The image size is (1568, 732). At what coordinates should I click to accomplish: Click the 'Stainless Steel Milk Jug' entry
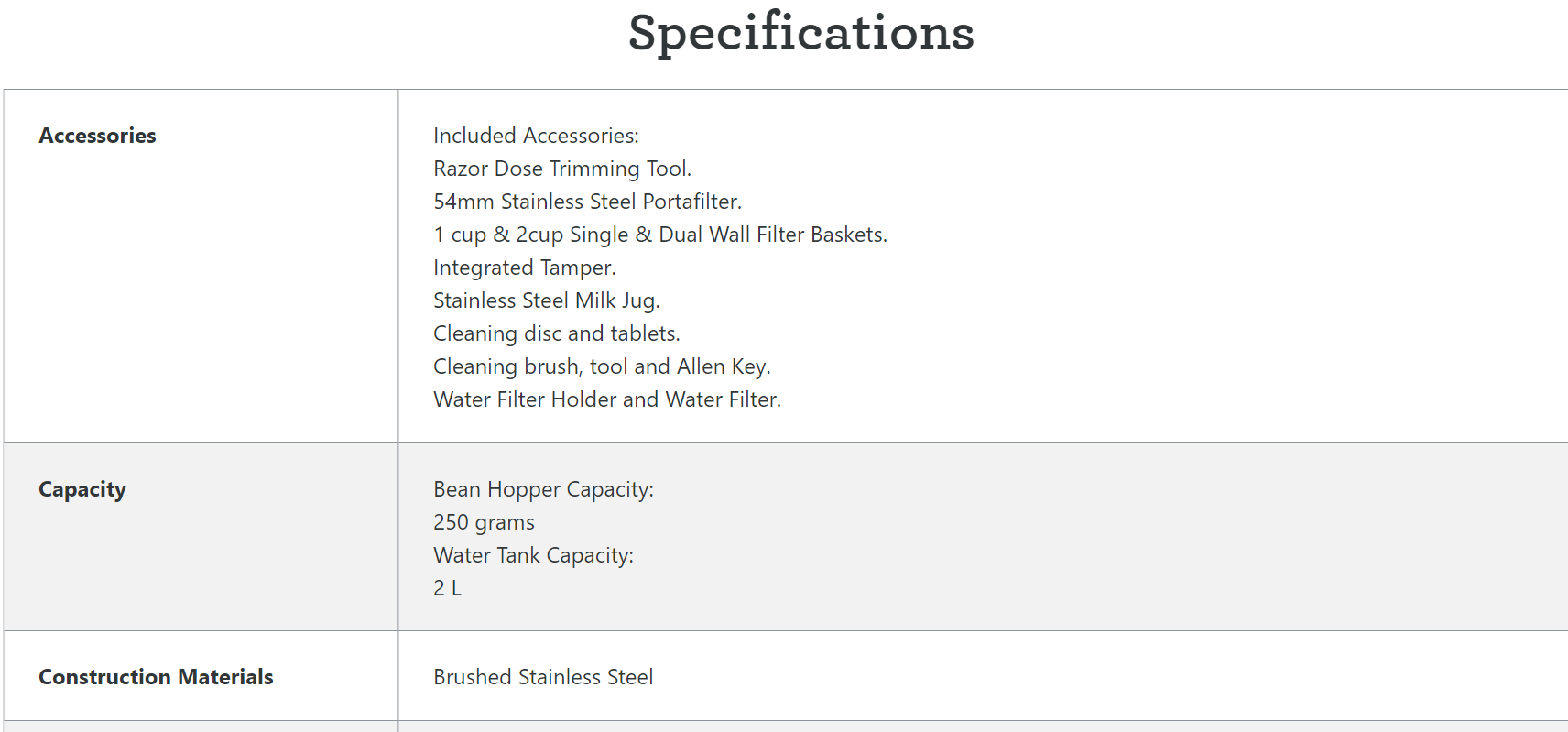point(546,300)
